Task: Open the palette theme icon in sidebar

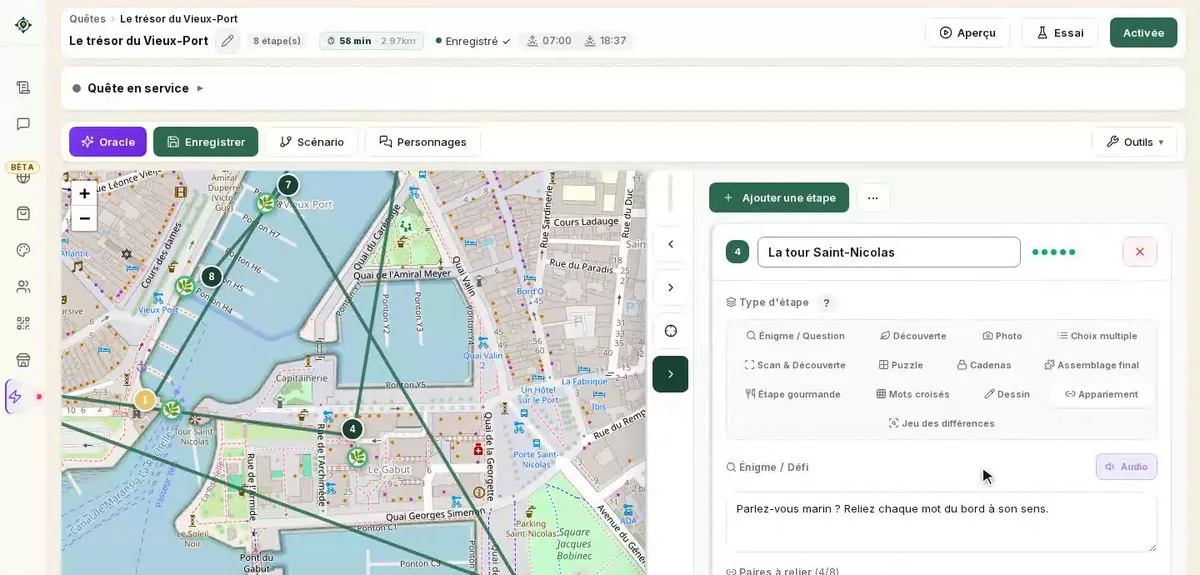Action: tap(23, 250)
